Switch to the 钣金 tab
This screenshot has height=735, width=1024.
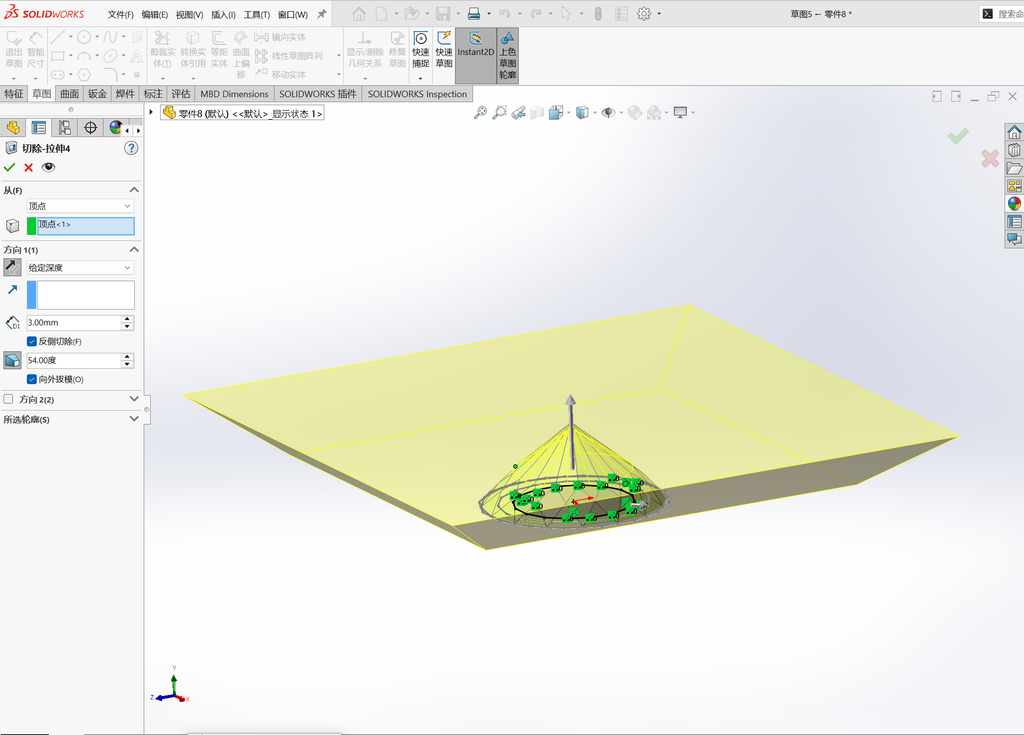click(97, 93)
